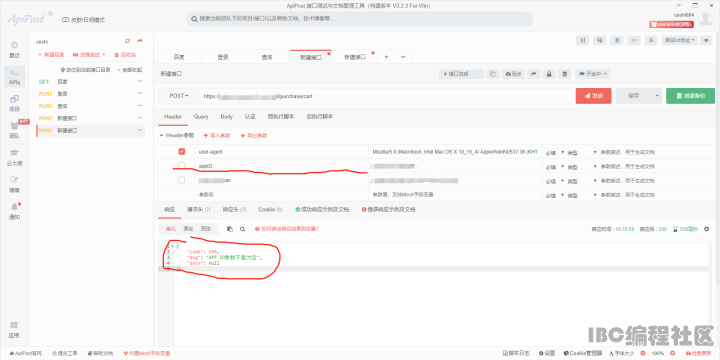720x360 pixels.
Task: Share the interface using the arrow icon
Action: point(534,74)
